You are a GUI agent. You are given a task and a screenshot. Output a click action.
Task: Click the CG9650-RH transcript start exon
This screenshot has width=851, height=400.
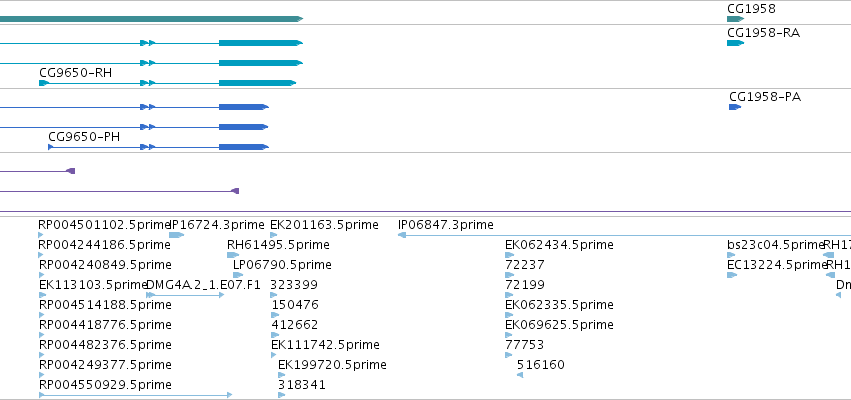(44, 83)
